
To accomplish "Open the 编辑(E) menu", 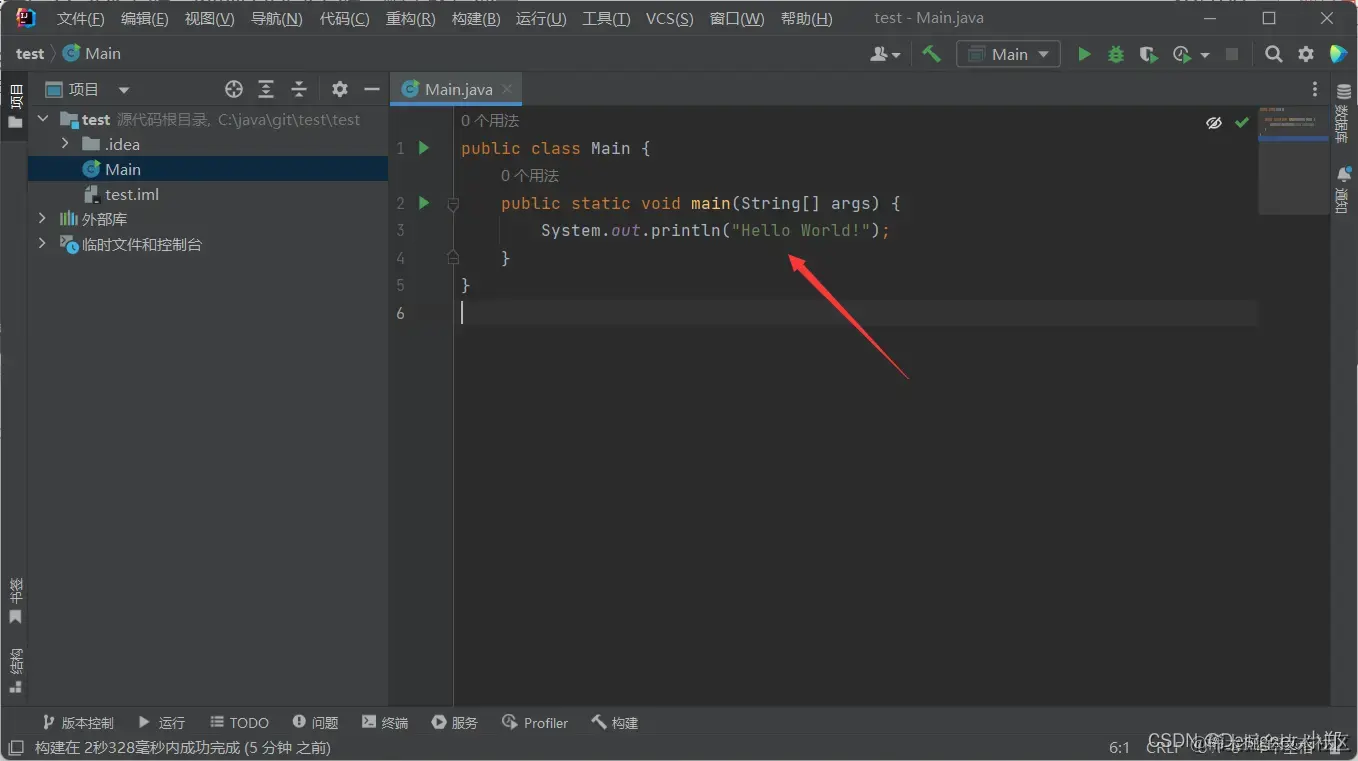I will (144, 19).
